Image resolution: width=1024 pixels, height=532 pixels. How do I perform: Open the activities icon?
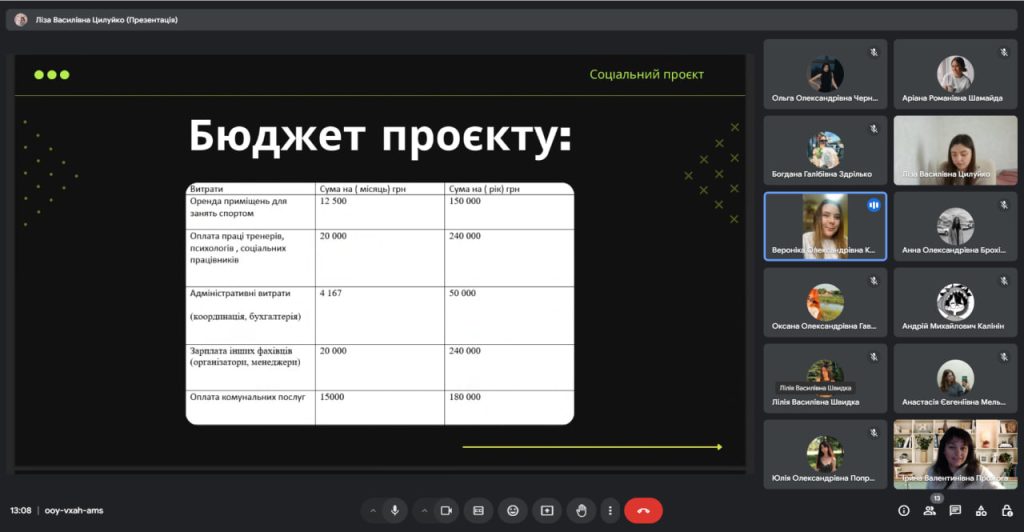click(980, 510)
